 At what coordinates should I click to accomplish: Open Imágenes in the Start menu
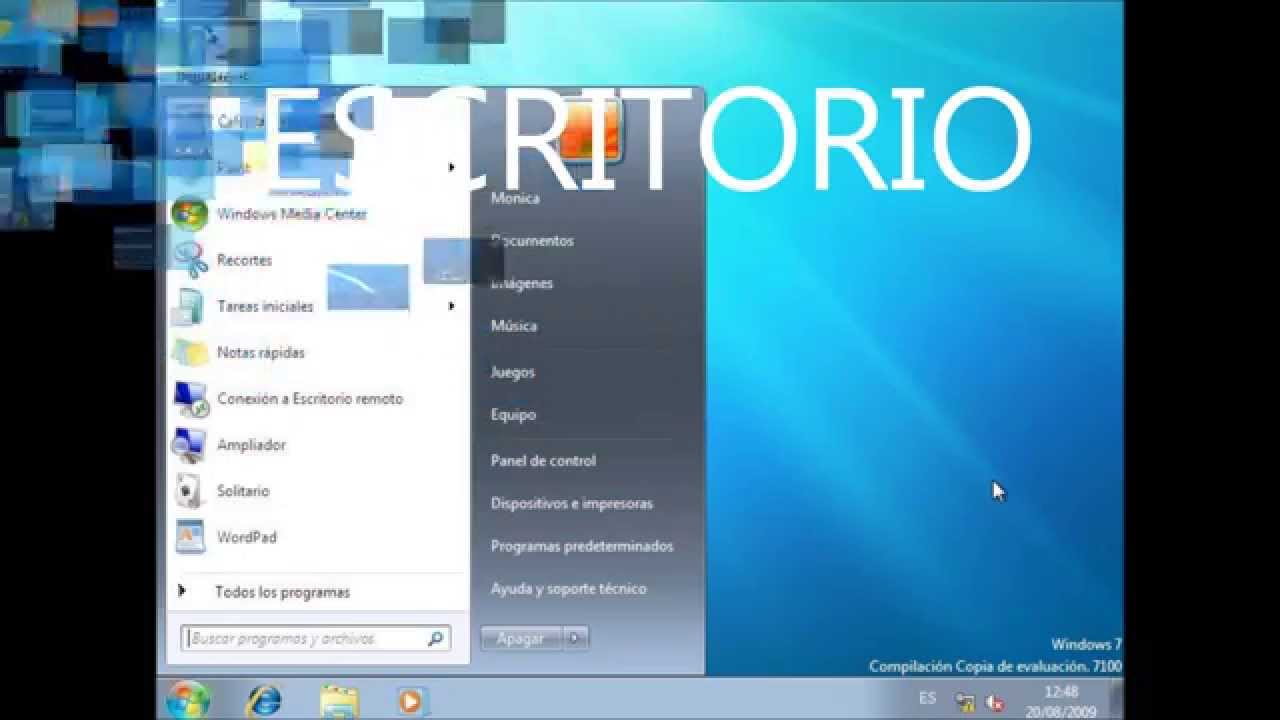(x=522, y=283)
